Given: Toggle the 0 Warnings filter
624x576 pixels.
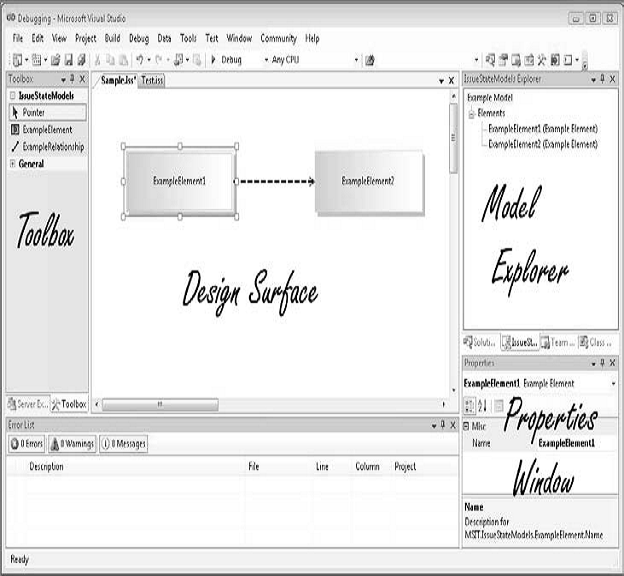Looking at the screenshot, I should (x=72, y=443).
